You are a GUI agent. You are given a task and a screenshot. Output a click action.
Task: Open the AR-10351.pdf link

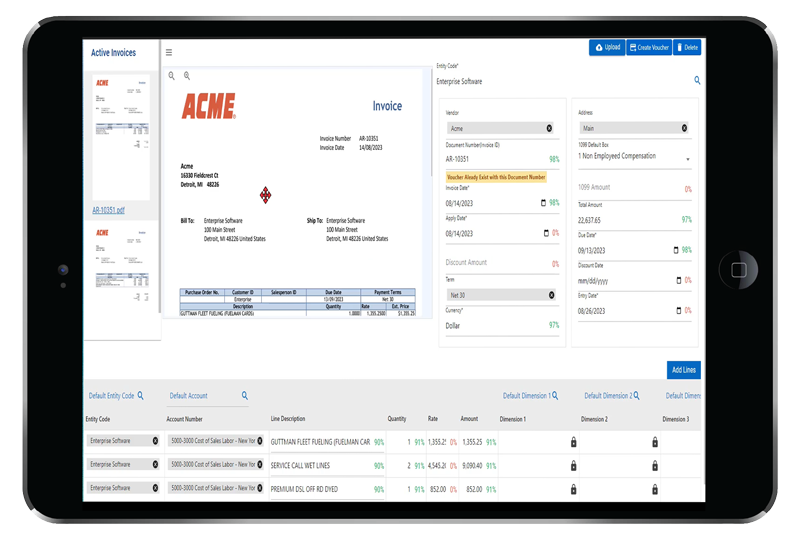108,210
